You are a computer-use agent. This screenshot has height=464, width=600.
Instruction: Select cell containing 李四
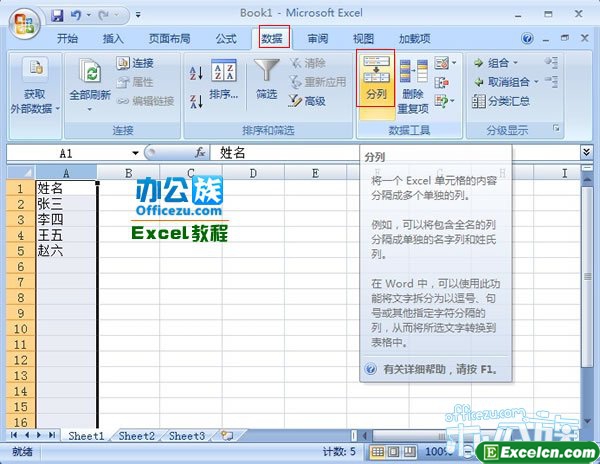coord(66,220)
